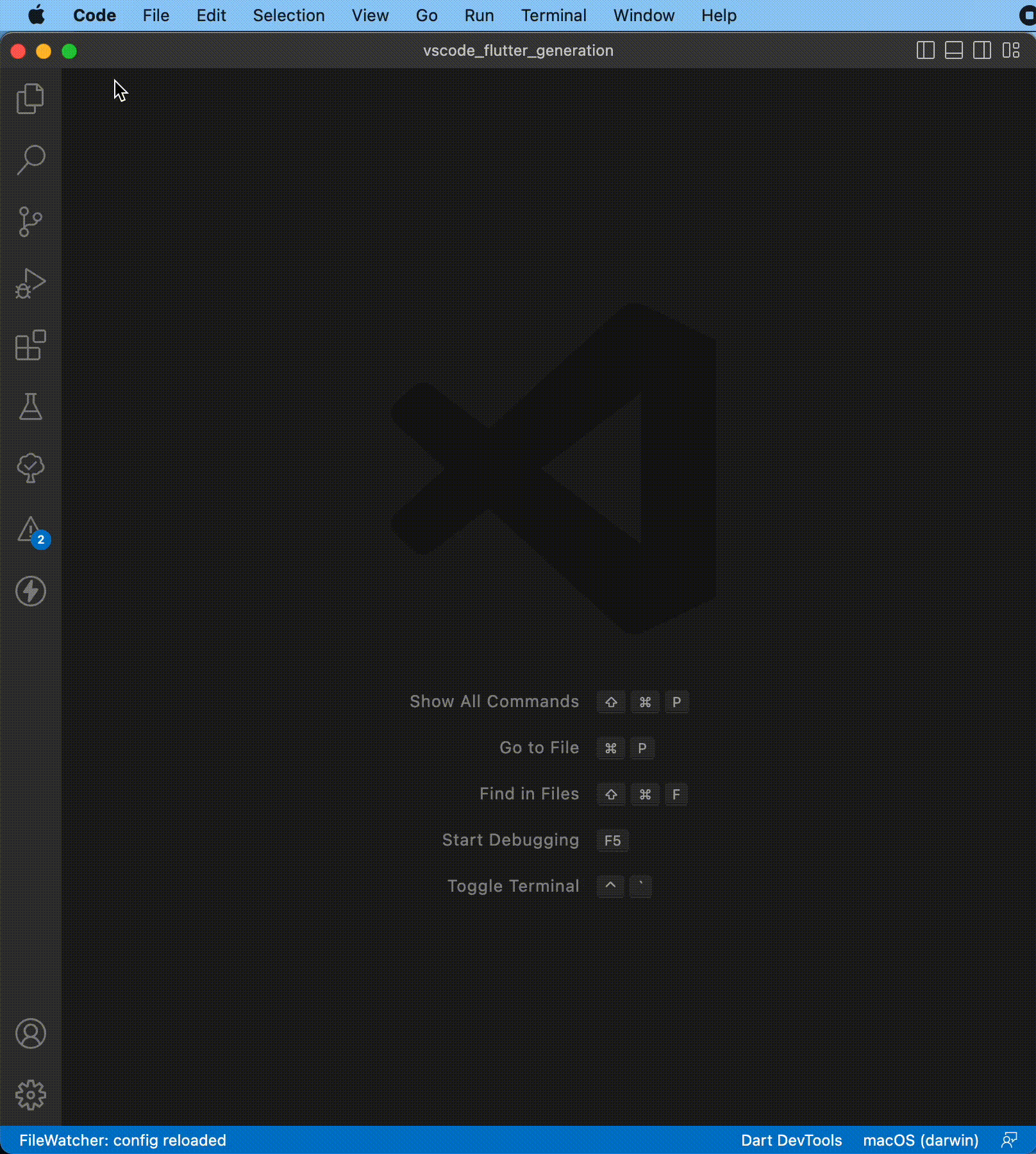The height and width of the screenshot is (1154, 1036).
Task: Open the Manage gear icon
Action: point(30,1095)
